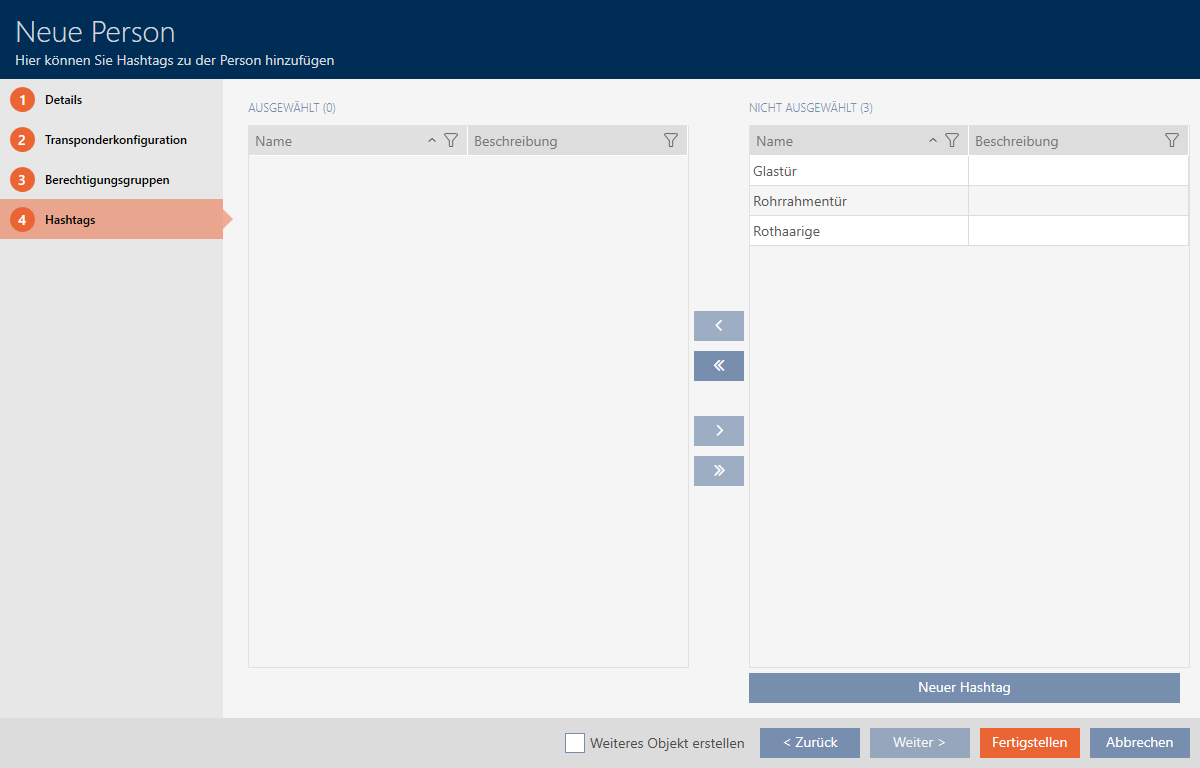Switch to the Berechtigungsgruppen step
Image resolution: width=1200 pixels, height=768 pixels.
(106, 180)
